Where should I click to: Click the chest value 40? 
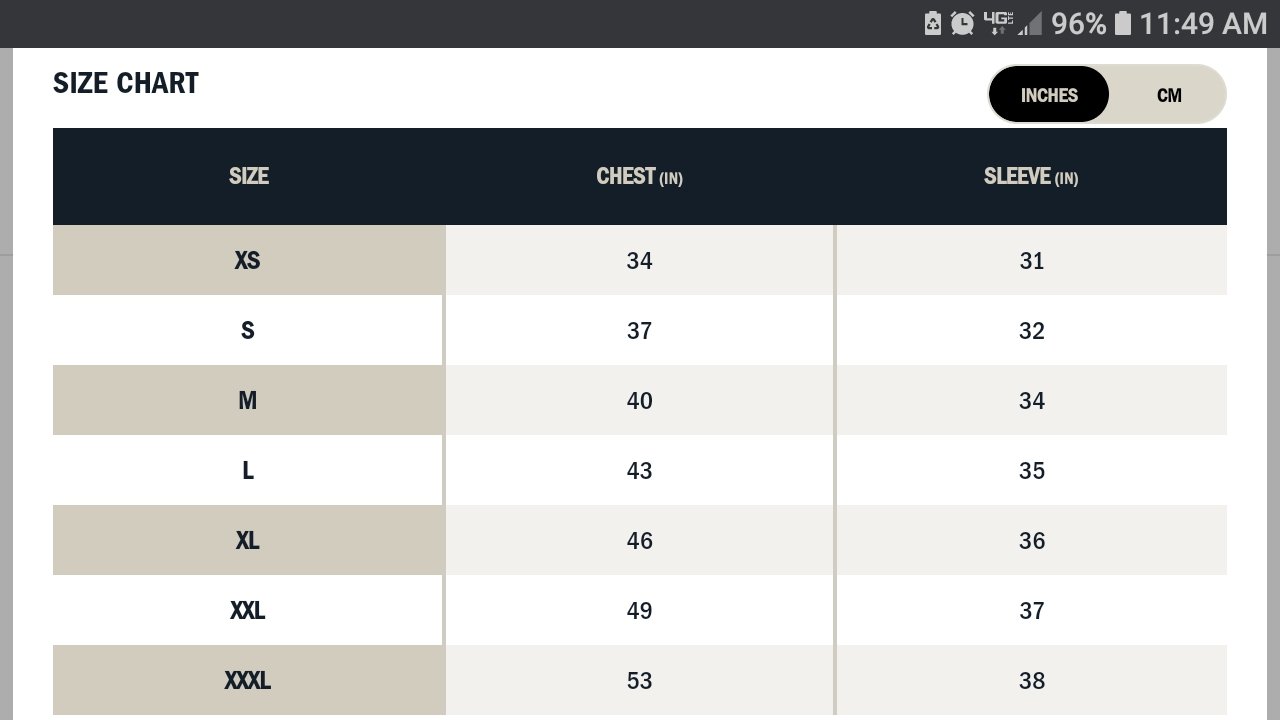point(639,400)
